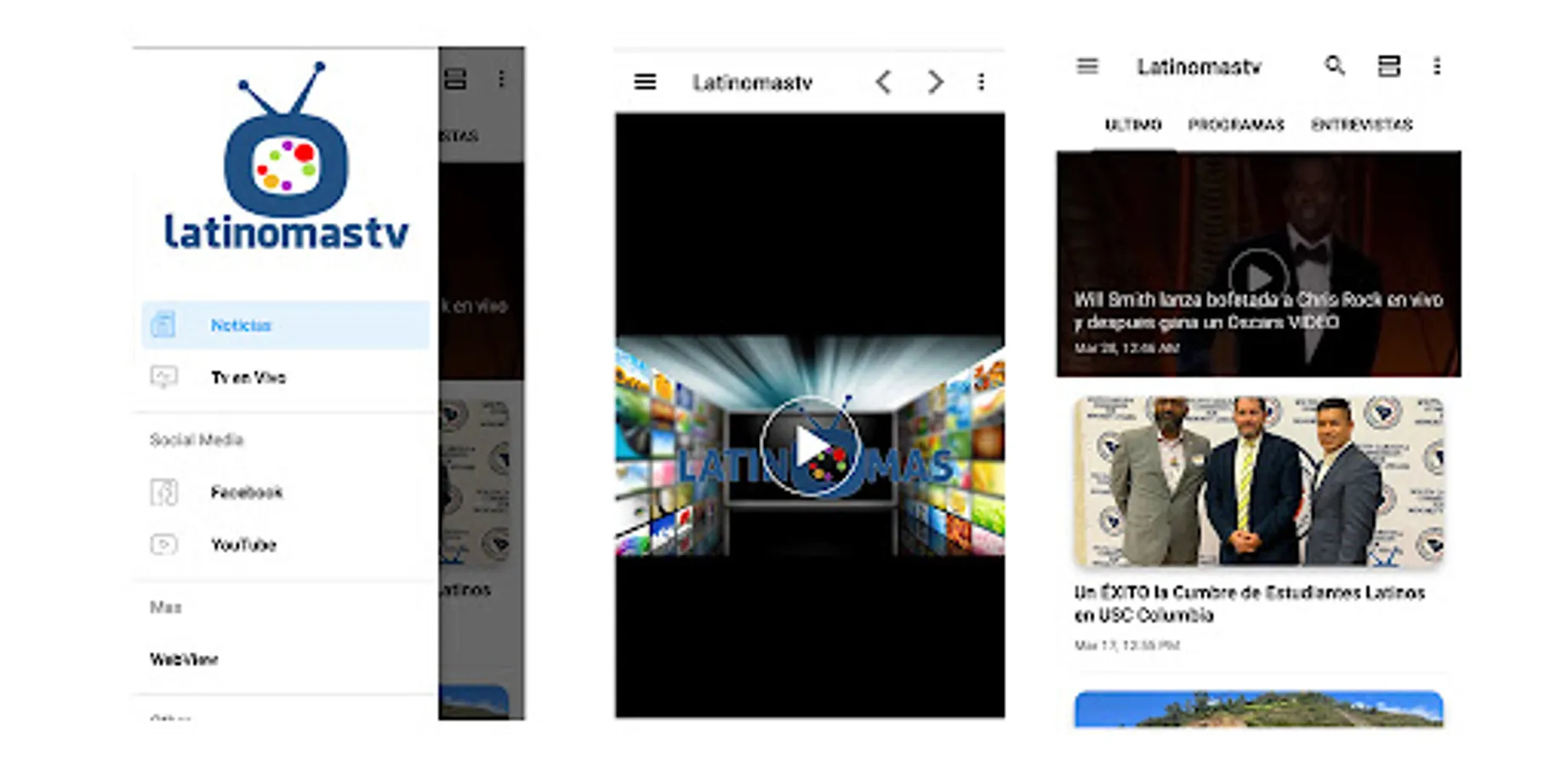Click the 'Mar 28' timestamp on the Will Smith video
Image resolution: width=1568 pixels, height=766 pixels.
click(1126, 348)
